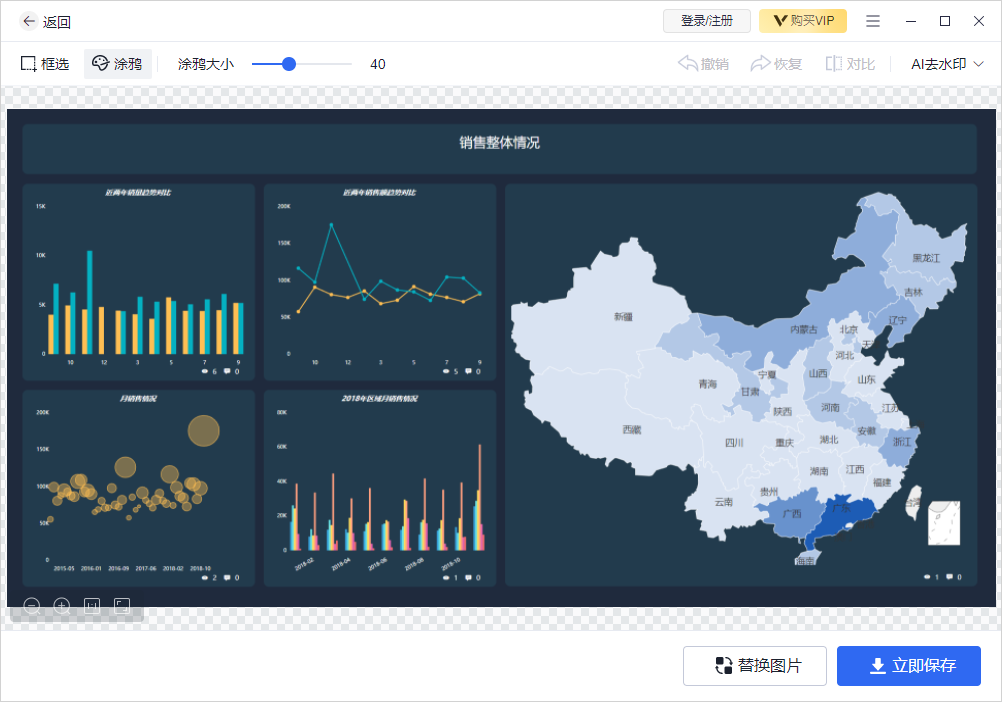Click 内蒙古 label on the map
Viewport: 1002px width, 702px height.
[x=803, y=330]
